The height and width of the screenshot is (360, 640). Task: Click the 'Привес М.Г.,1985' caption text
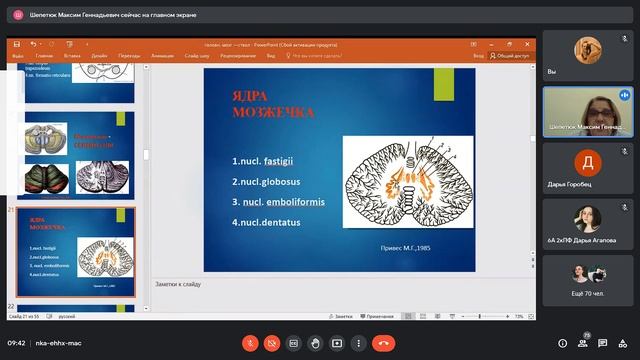coord(405,248)
